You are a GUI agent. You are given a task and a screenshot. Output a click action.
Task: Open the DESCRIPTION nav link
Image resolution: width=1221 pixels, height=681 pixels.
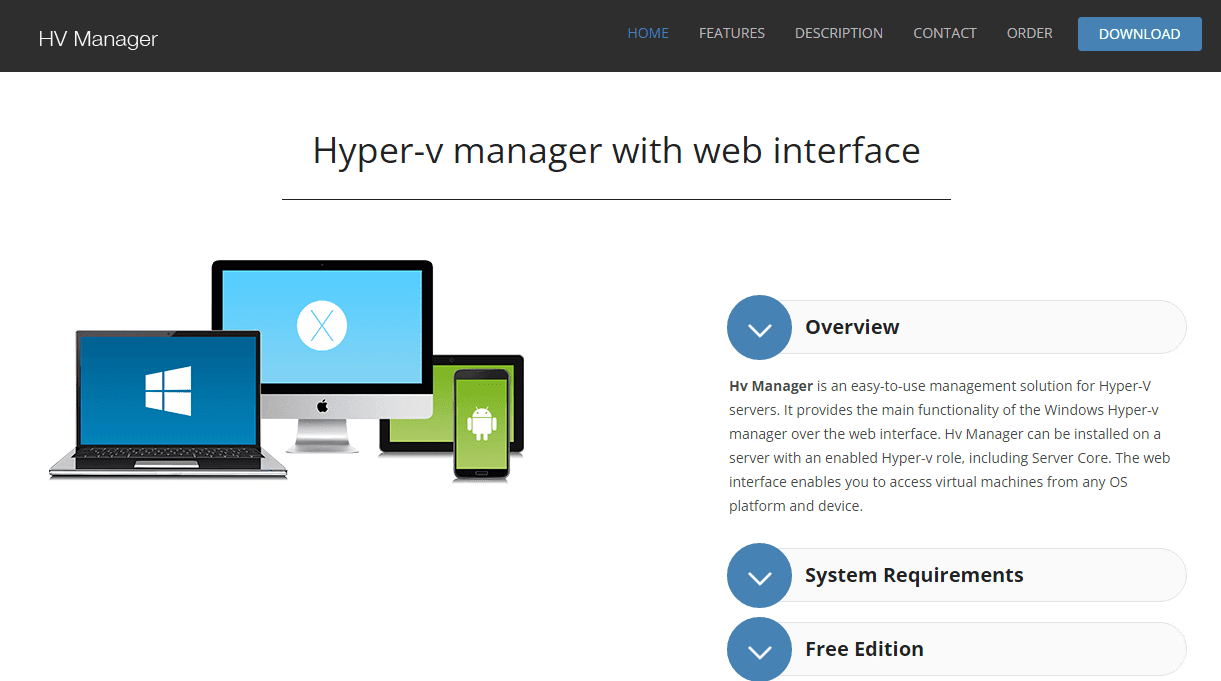[839, 33]
